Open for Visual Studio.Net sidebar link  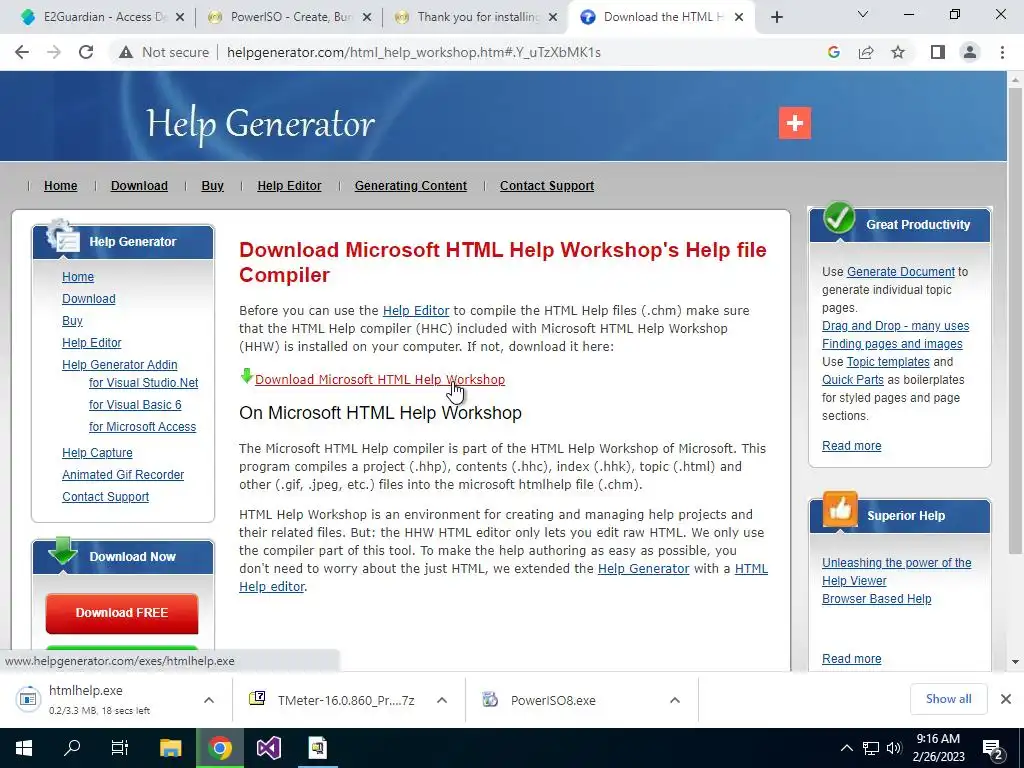click(x=144, y=383)
